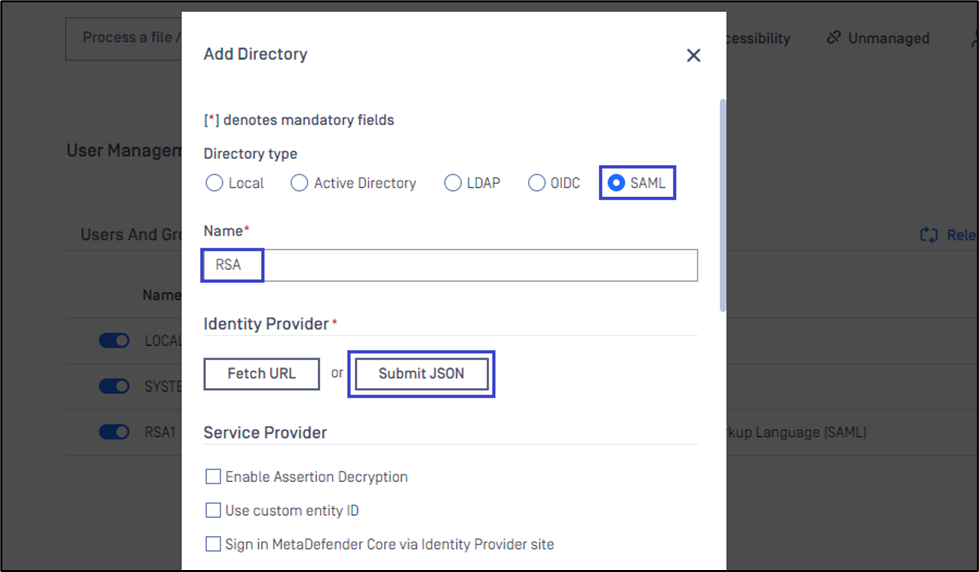
Task: Click the Unmanaged link icon
Action: click(x=834, y=38)
